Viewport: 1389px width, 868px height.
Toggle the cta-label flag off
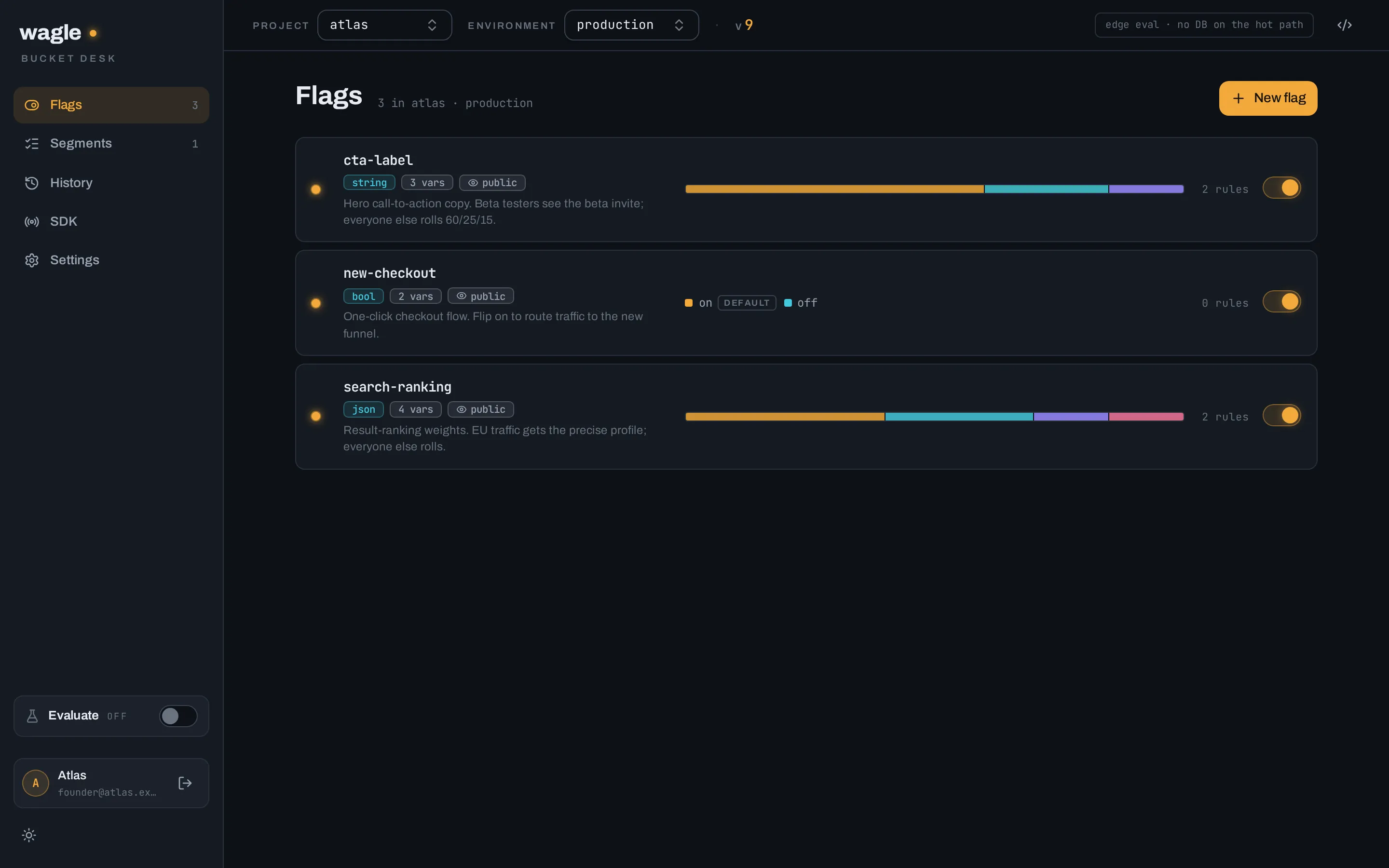tap(1281, 188)
